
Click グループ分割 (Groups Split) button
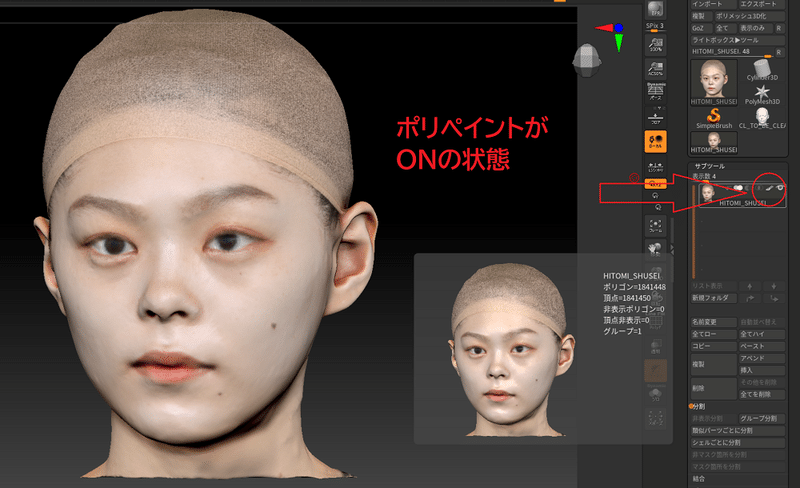tap(762, 419)
